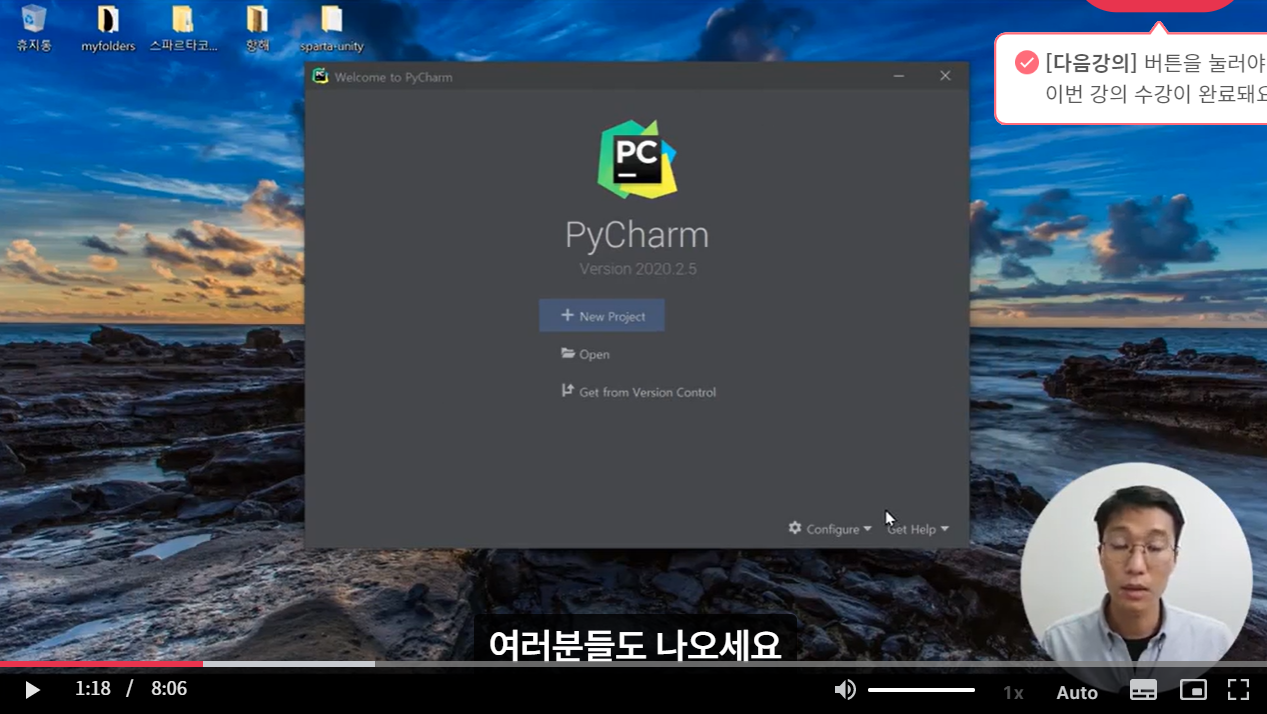Viewport: 1267px width, 714px height.
Task: Expand the Configure dropdown menu
Action: click(830, 529)
